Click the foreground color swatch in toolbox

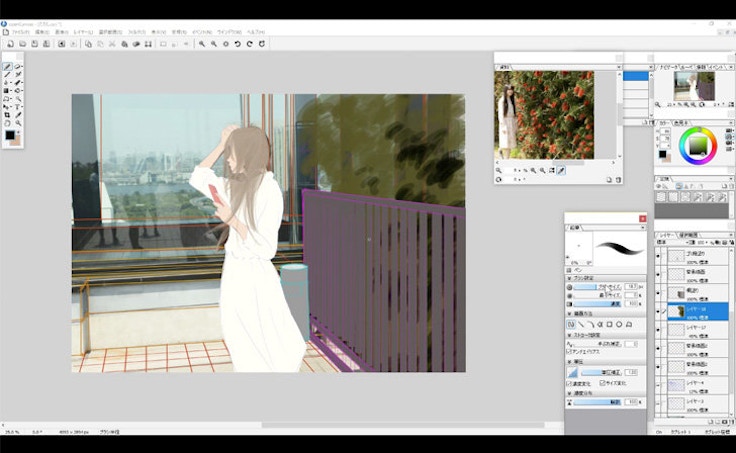[9, 134]
